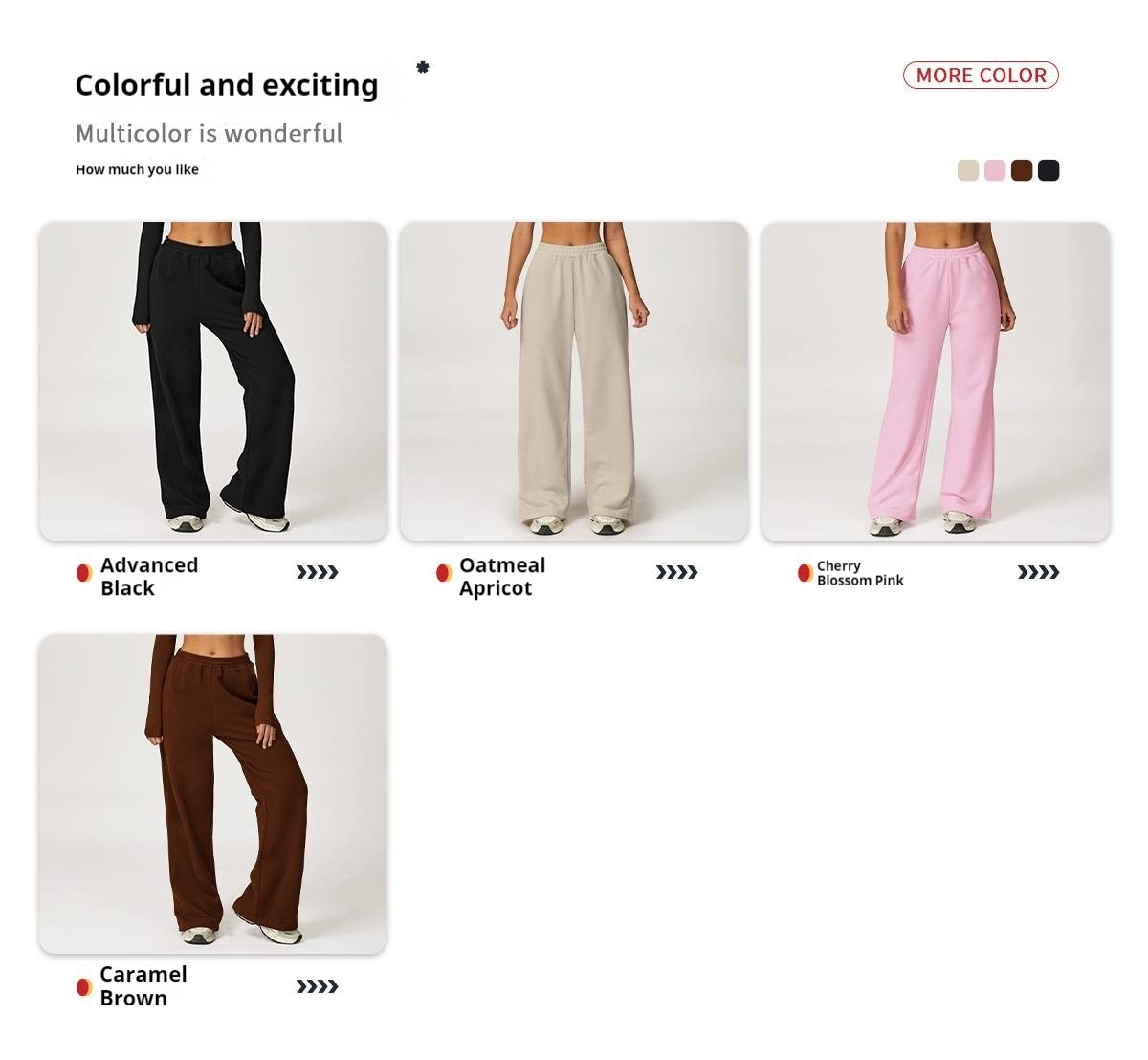Click the red dot beside Cherry Blossom Pink
1148x1060 pixels.
tap(806, 573)
